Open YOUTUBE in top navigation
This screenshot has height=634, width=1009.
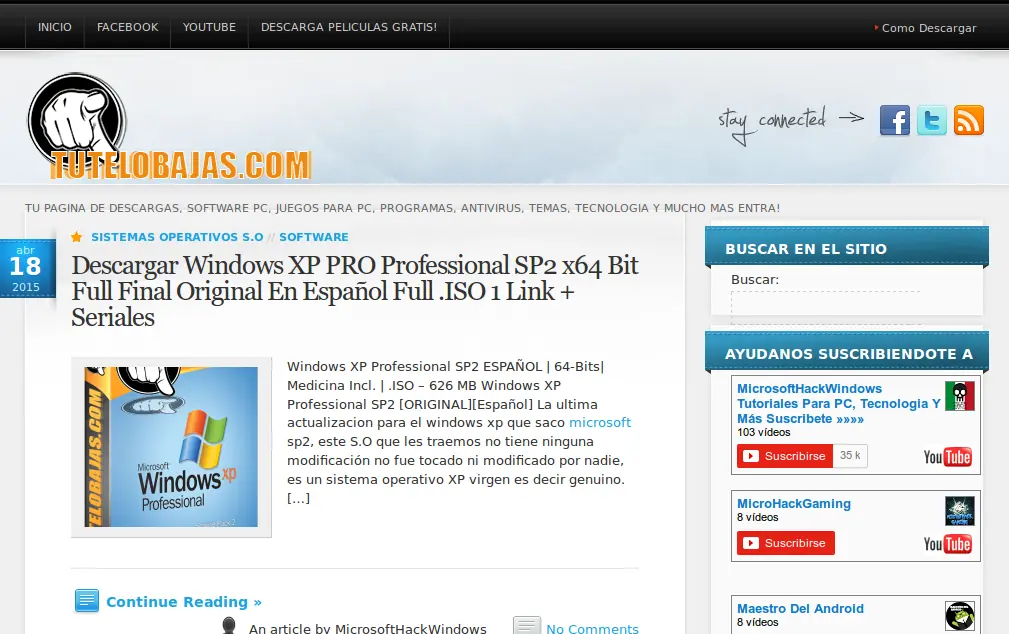tap(209, 27)
